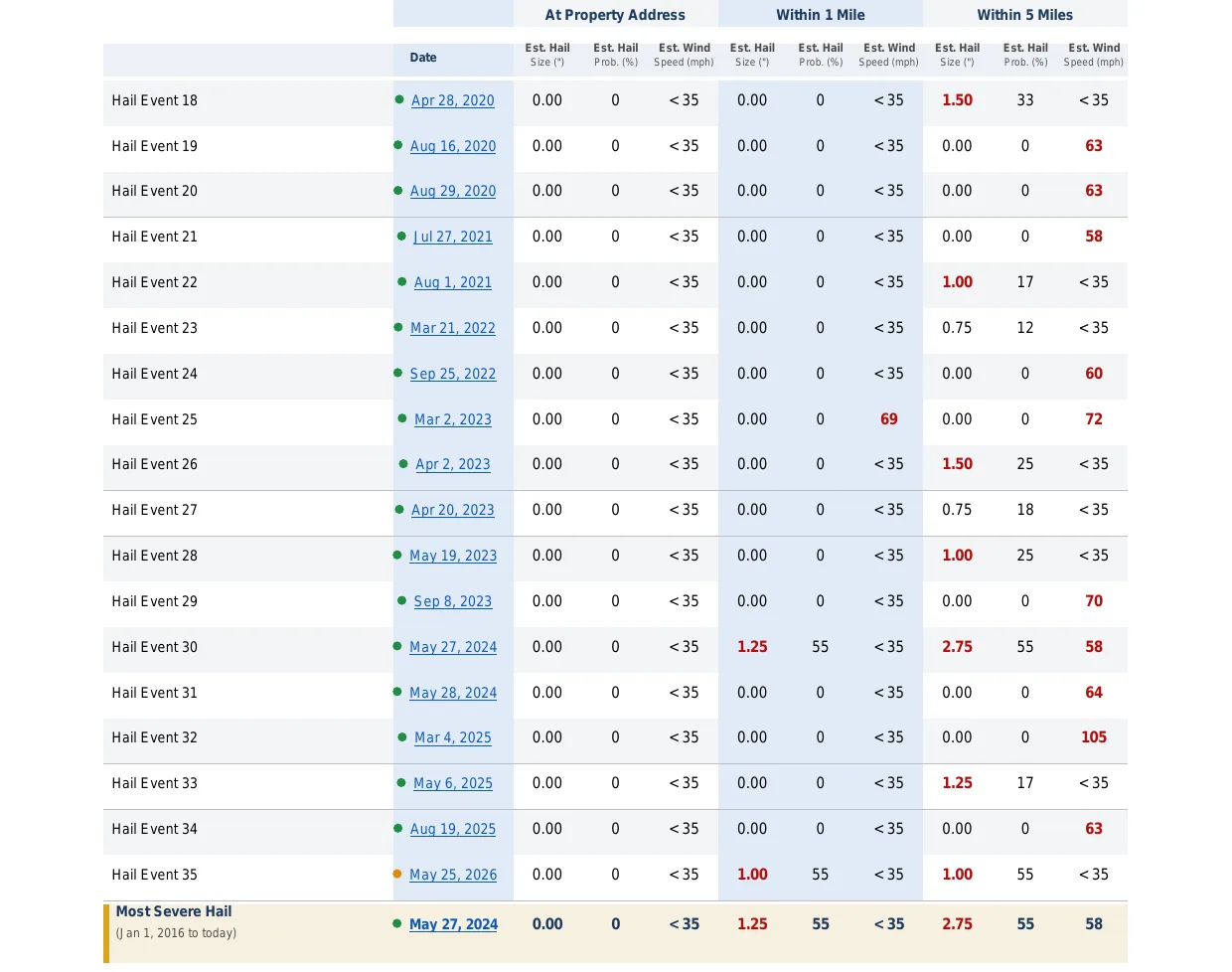
Task: Select the "1.25" hail size in Hail Event 30 row
Action: pyautogui.click(x=752, y=647)
